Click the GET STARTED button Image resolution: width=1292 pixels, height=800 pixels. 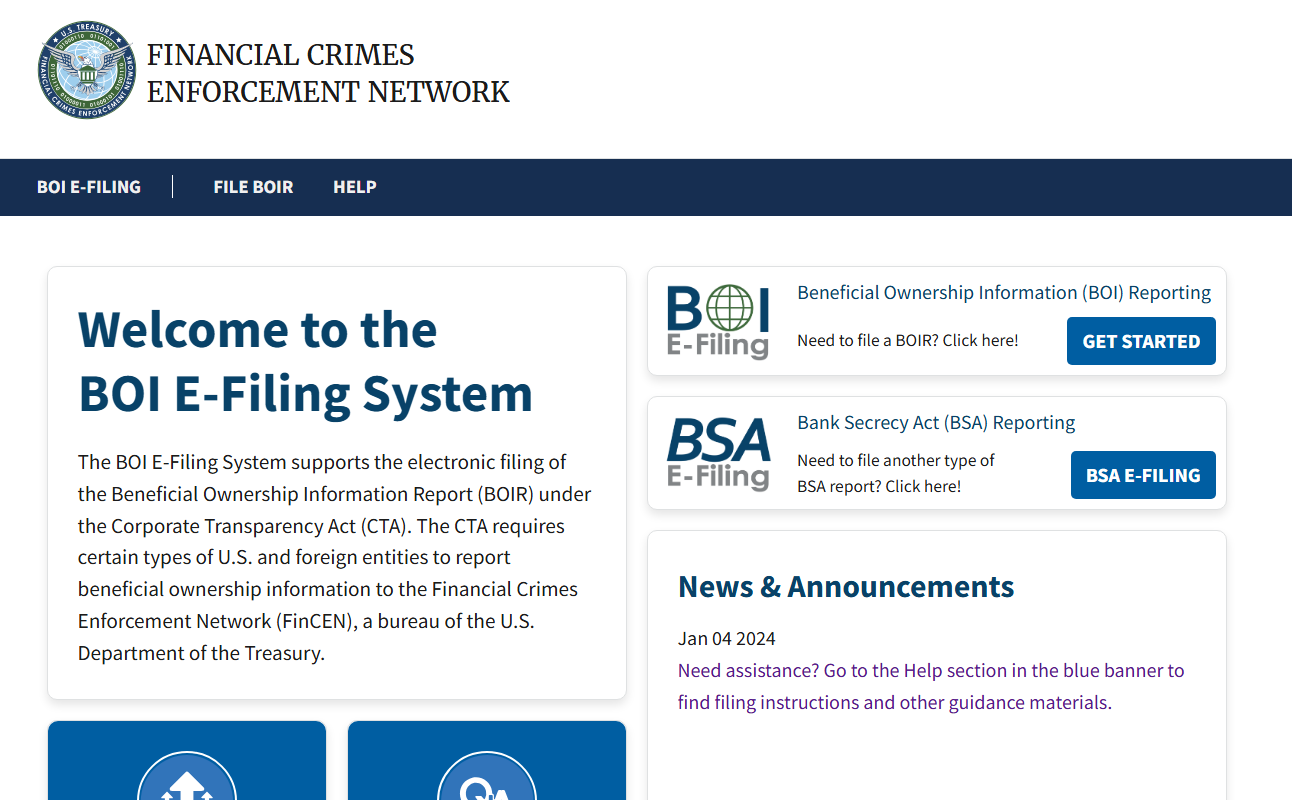pyautogui.click(x=1141, y=341)
